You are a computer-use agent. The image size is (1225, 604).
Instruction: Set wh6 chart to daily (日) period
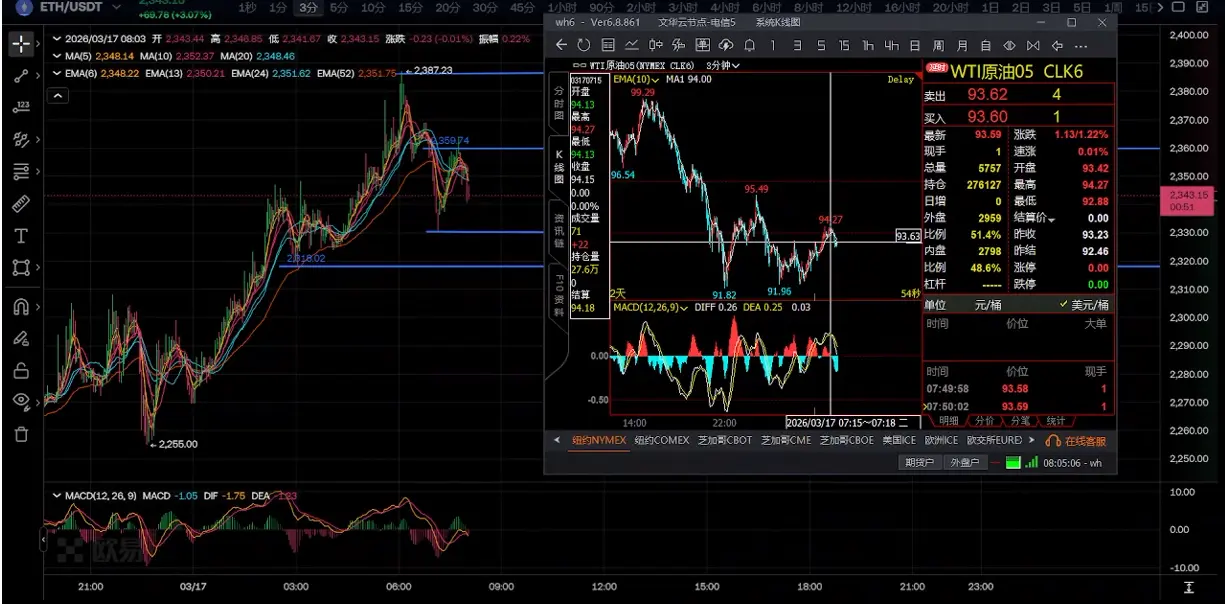[915, 45]
